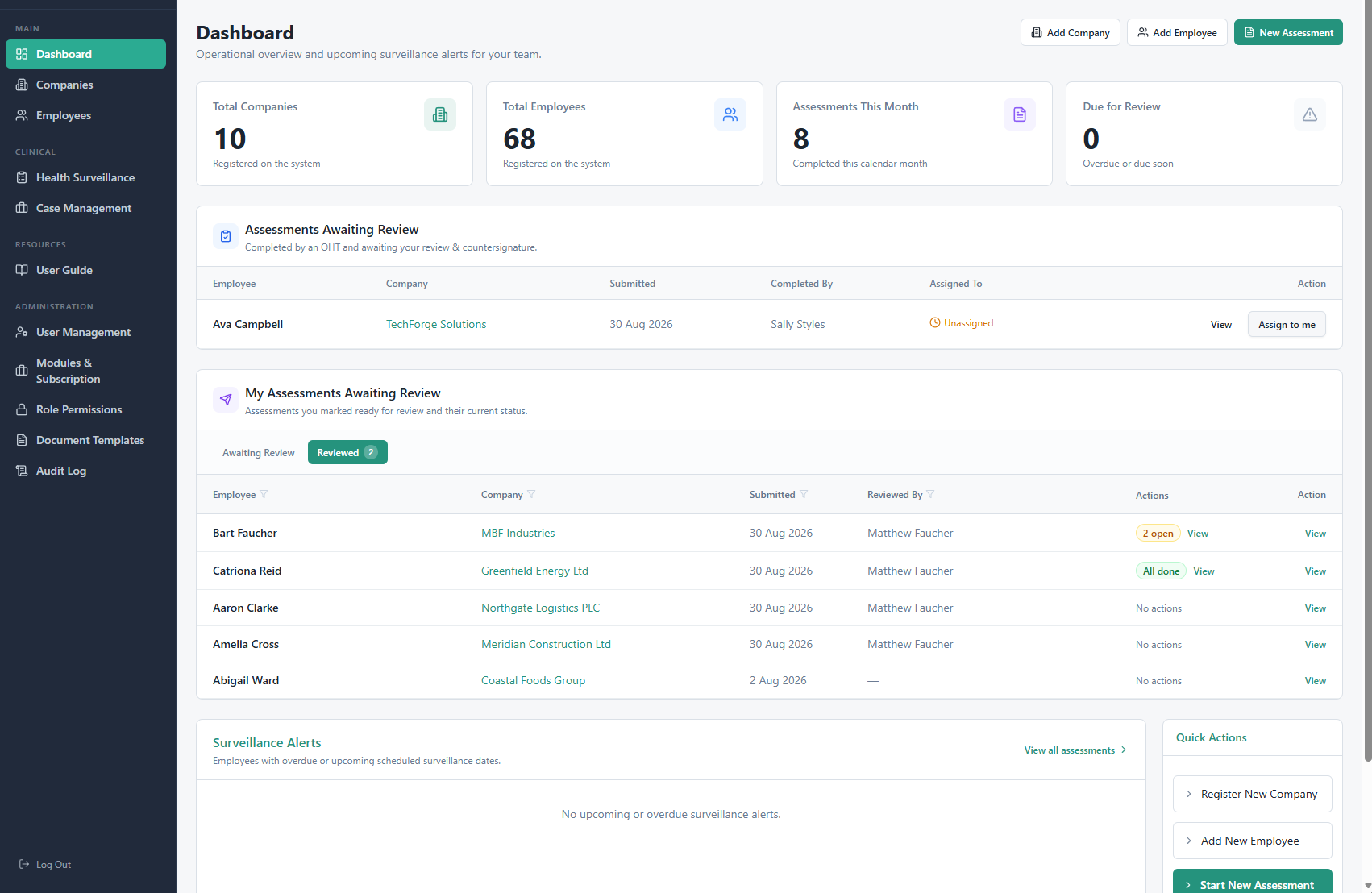Open Health Surveillance in the sidebar
The image size is (1372, 893).
pos(85,177)
